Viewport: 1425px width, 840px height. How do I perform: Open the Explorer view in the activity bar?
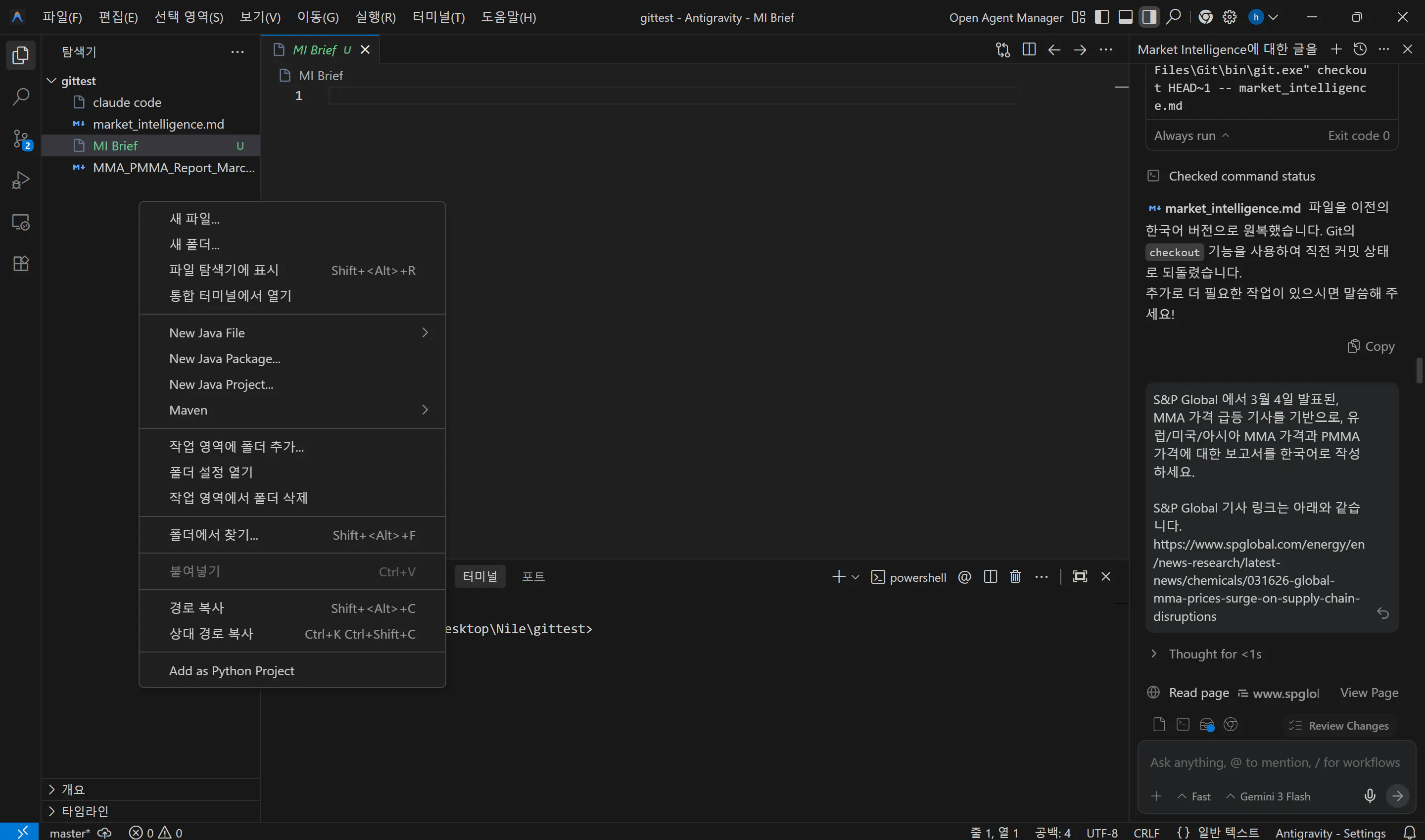point(20,55)
